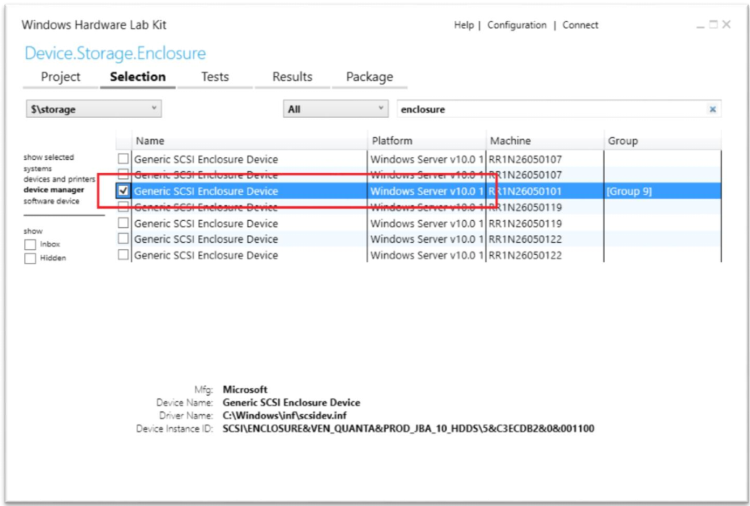Open the Help link
The height and width of the screenshot is (506, 750).
click(x=463, y=25)
